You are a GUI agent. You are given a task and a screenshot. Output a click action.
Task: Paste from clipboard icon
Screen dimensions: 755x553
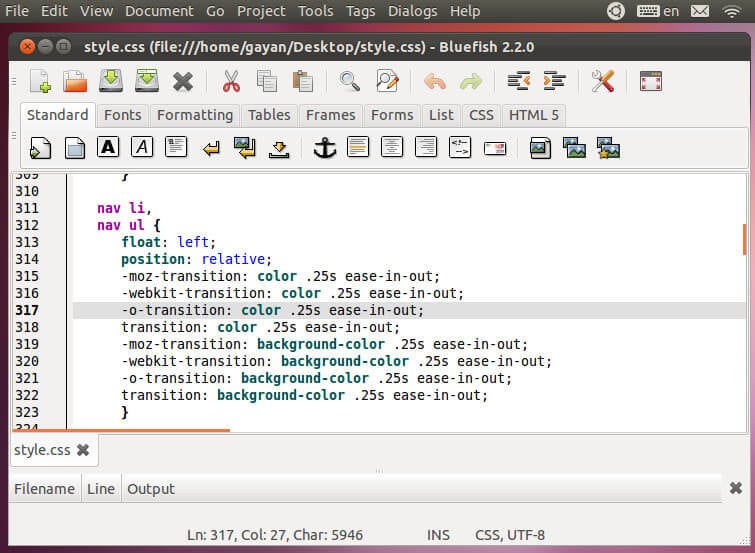(x=303, y=81)
